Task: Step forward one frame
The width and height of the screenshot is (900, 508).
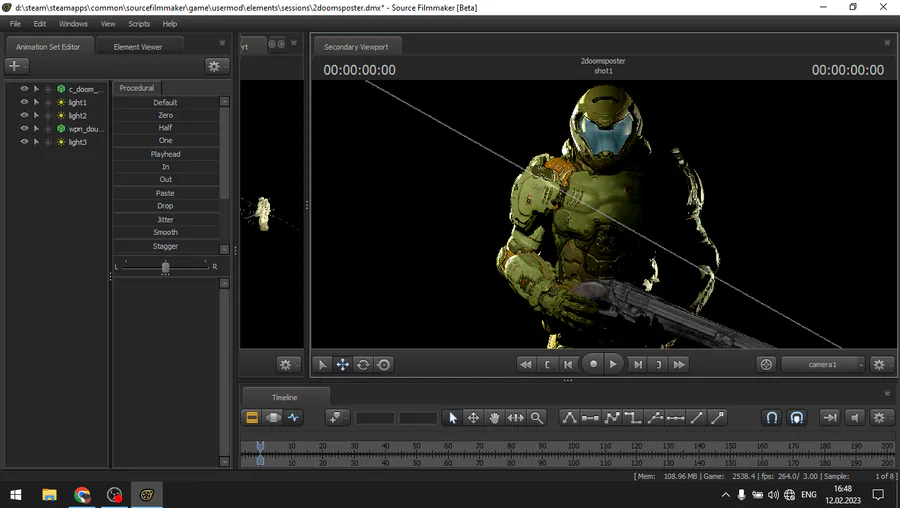Action: [x=638, y=364]
